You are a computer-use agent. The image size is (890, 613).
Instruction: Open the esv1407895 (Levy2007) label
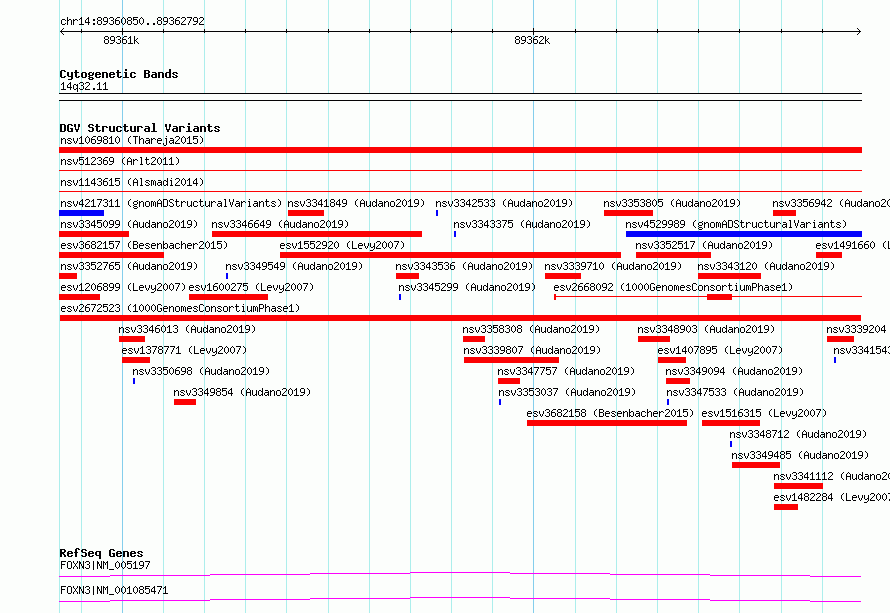[720, 350]
